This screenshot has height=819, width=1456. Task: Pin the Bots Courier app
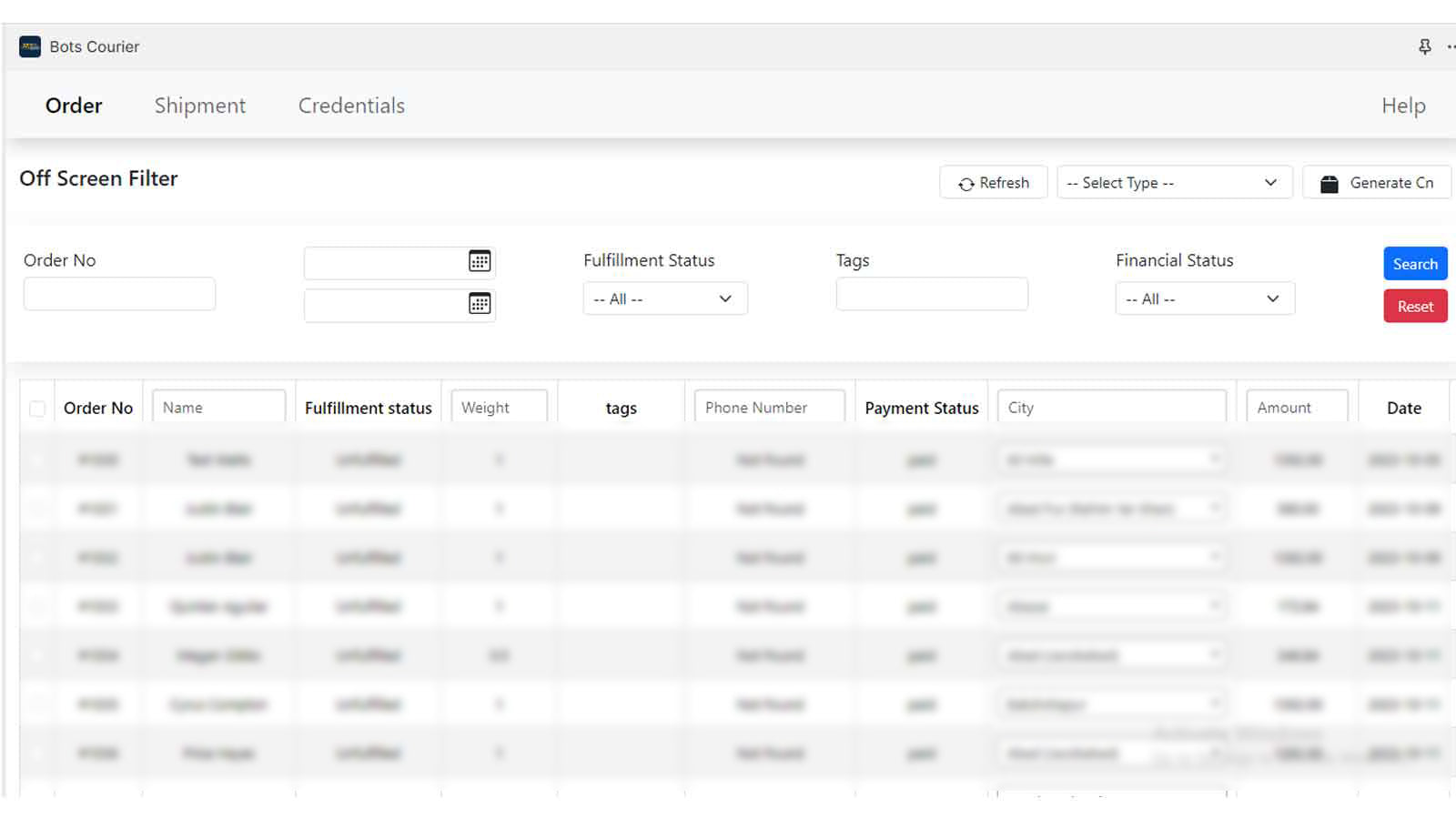pos(1424,46)
